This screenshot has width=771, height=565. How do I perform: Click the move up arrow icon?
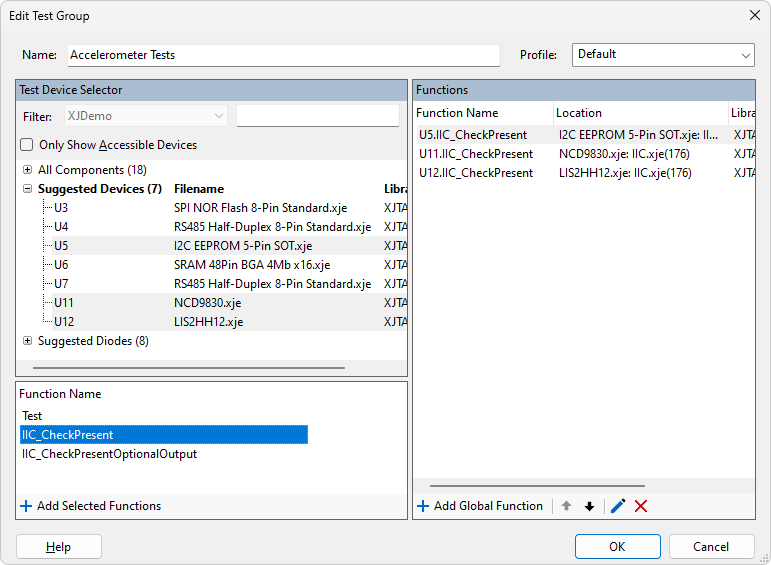coord(567,506)
